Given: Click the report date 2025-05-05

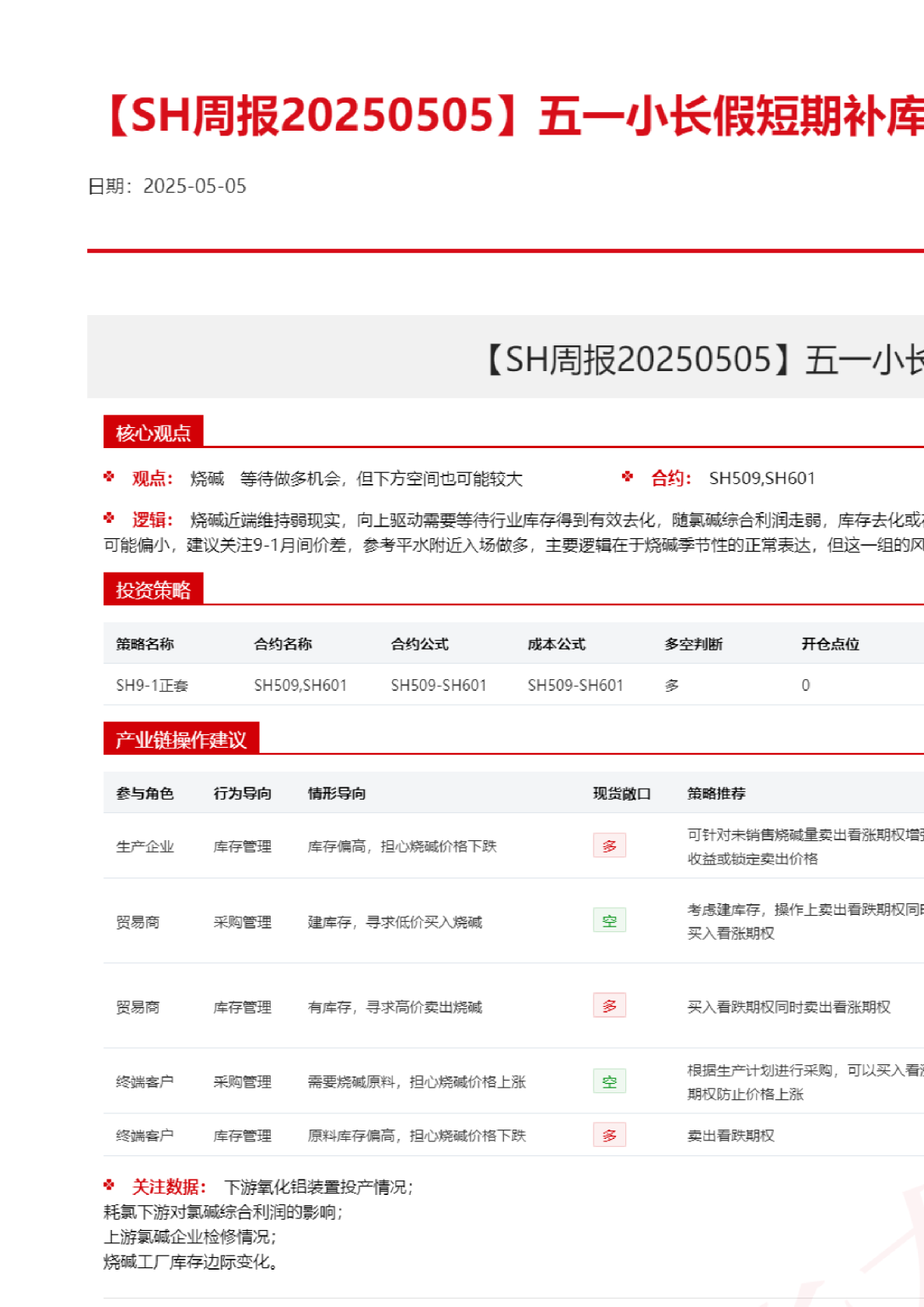Looking at the screenshot, I should tap(194, 186).
